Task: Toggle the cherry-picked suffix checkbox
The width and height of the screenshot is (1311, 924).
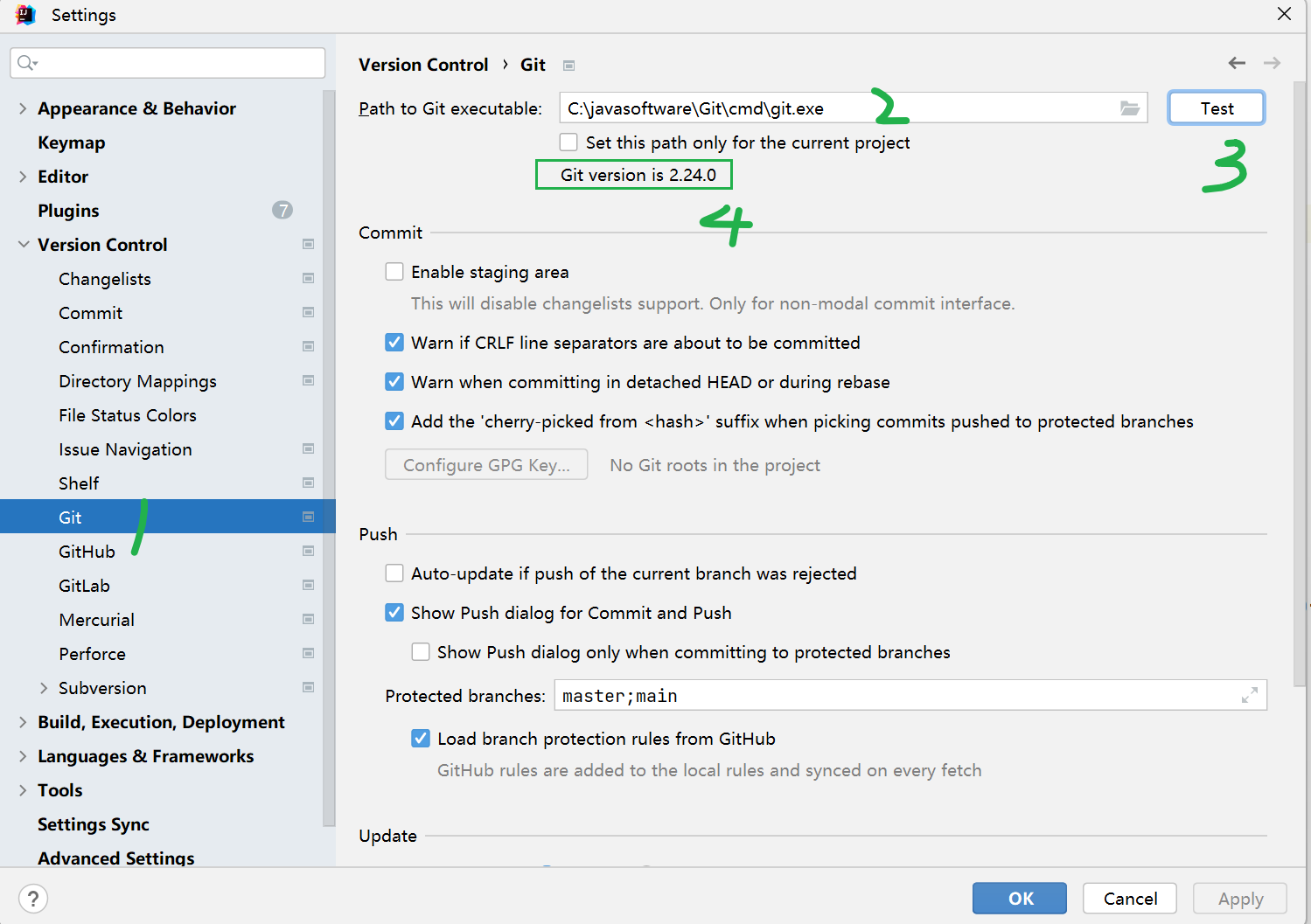Action: pos(394,421)
